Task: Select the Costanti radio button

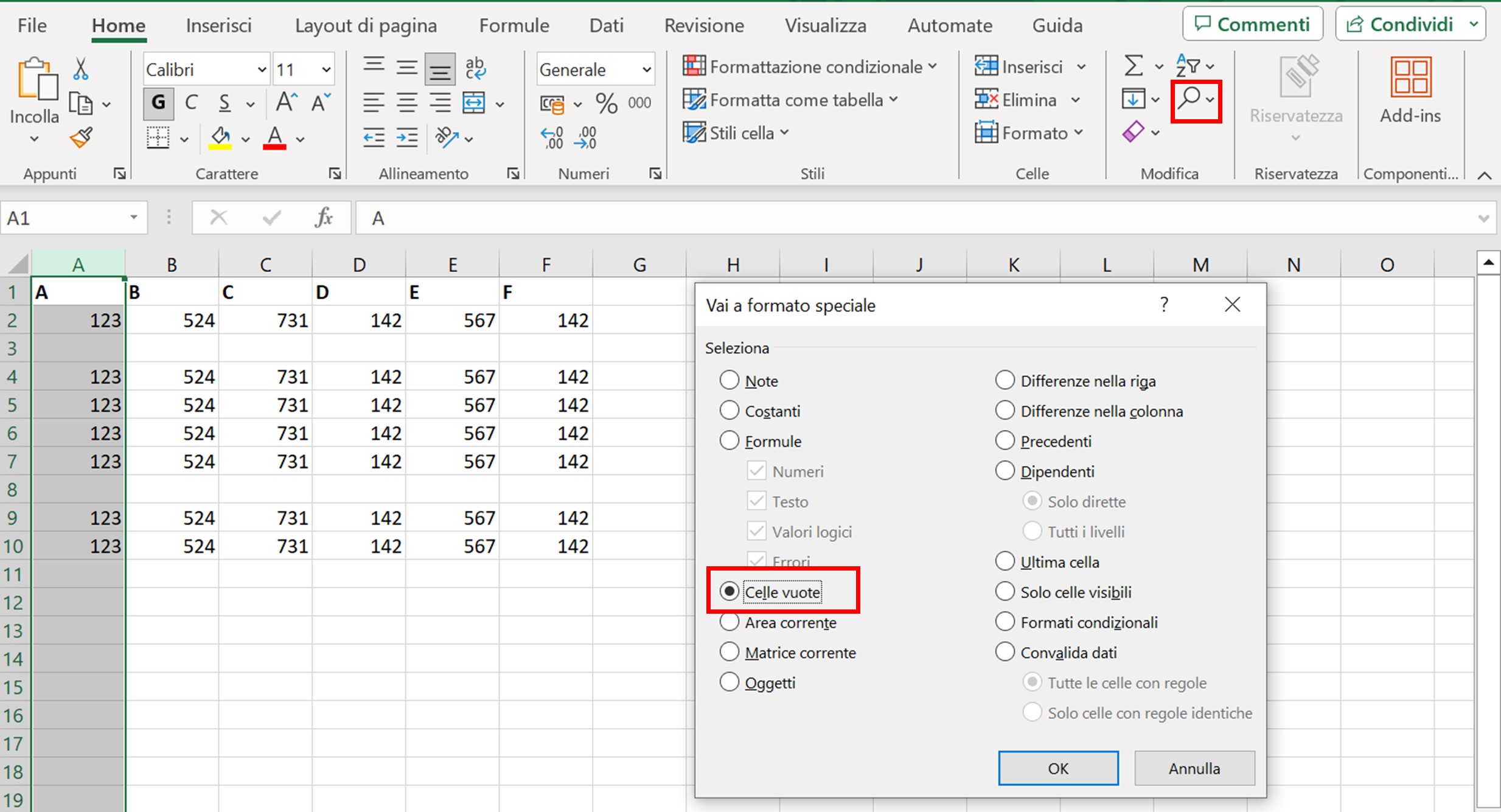Action: (x=729, y=411)
